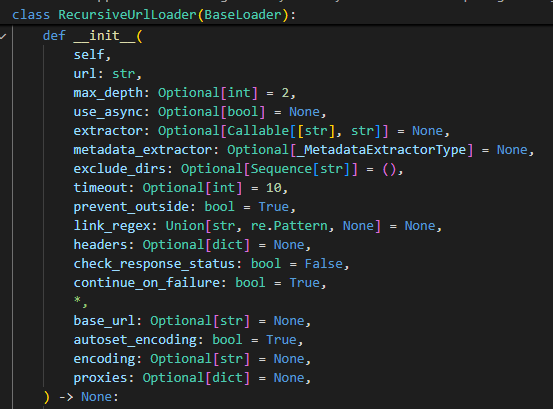Click the Sequence type in exclude_dirs
The image size is (553, 409).
(x=281, y=169)
